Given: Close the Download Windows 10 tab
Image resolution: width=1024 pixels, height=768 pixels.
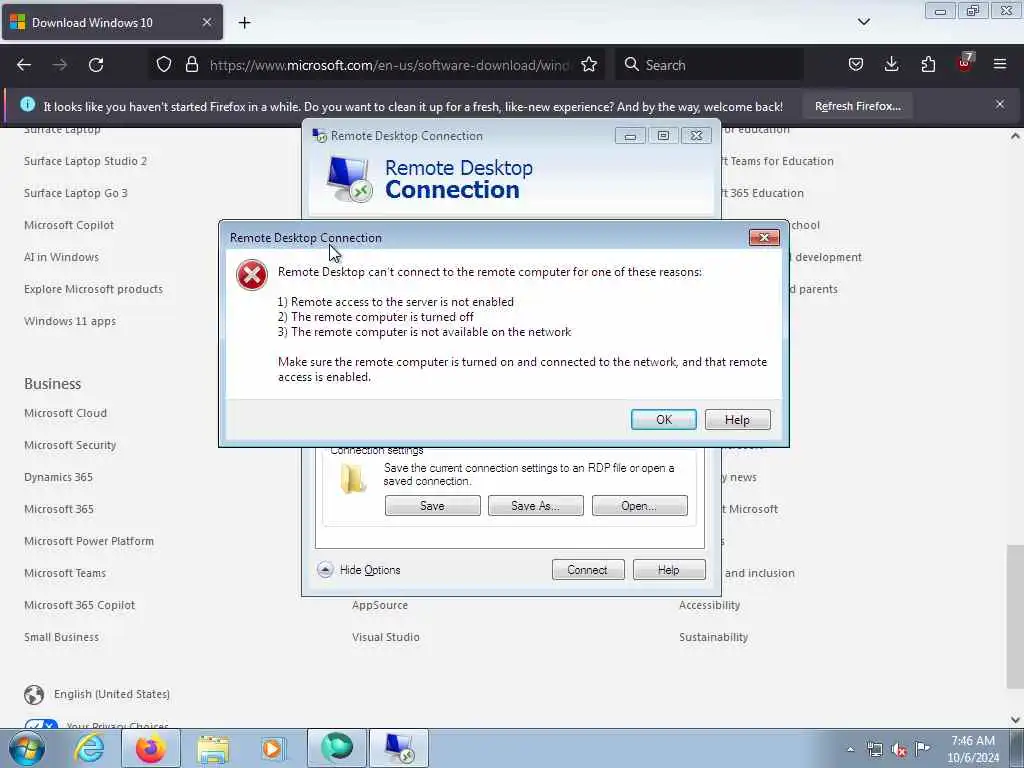Looking at the screenshot, I should [x=206, y=22].
